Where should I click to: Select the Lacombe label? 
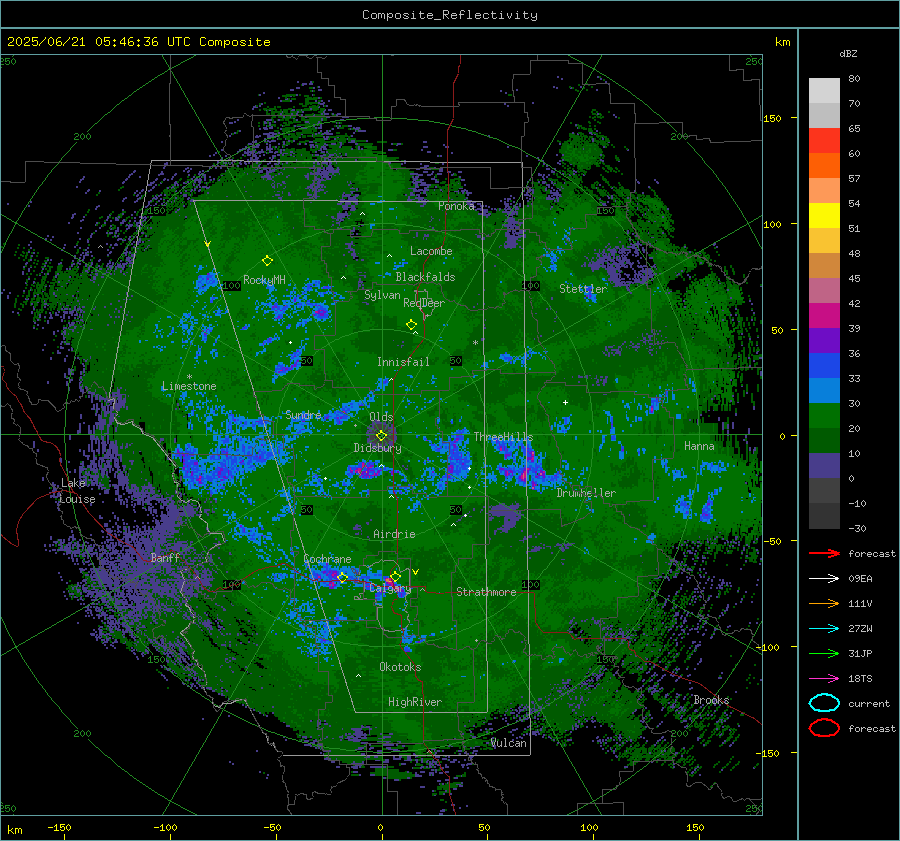tap(431, 251)
